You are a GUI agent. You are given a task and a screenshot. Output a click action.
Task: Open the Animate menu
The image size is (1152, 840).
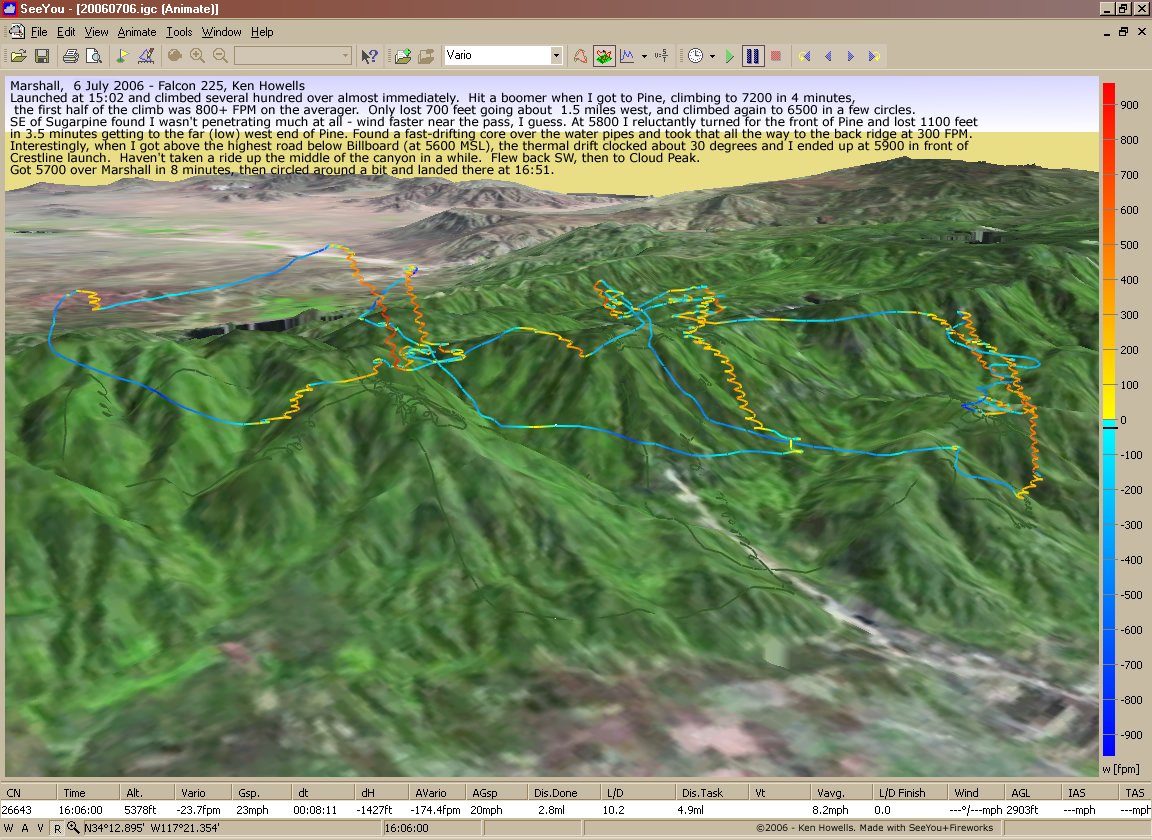(137, 32)
